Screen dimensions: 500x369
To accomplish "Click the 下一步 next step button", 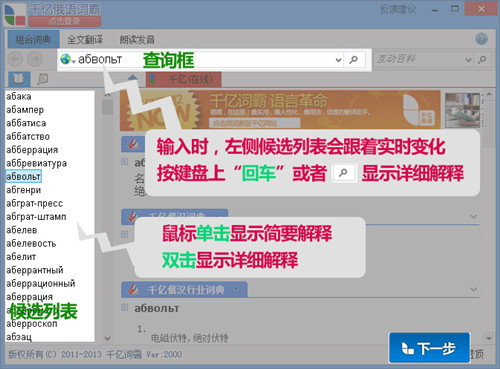I will coord(430,348).
